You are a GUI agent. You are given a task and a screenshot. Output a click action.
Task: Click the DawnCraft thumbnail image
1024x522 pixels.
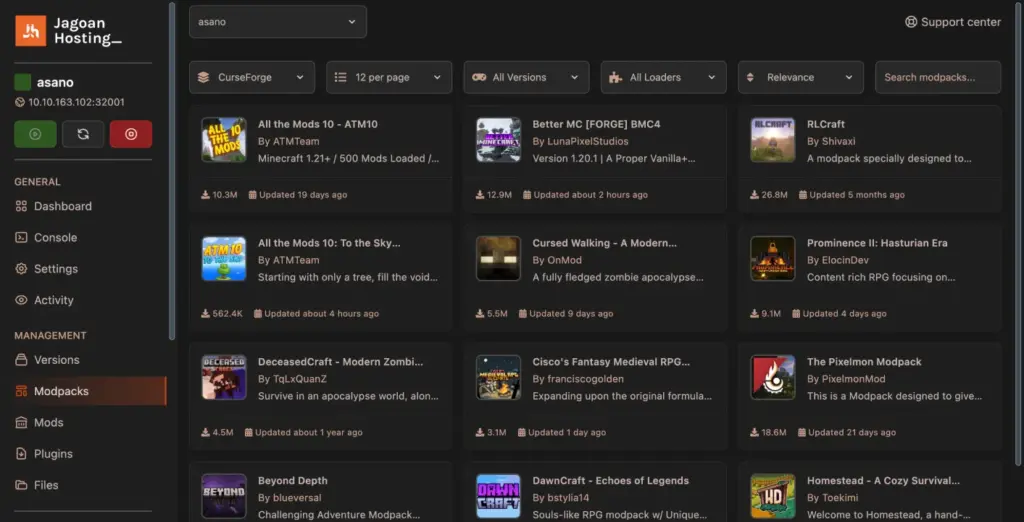[498, 496]
